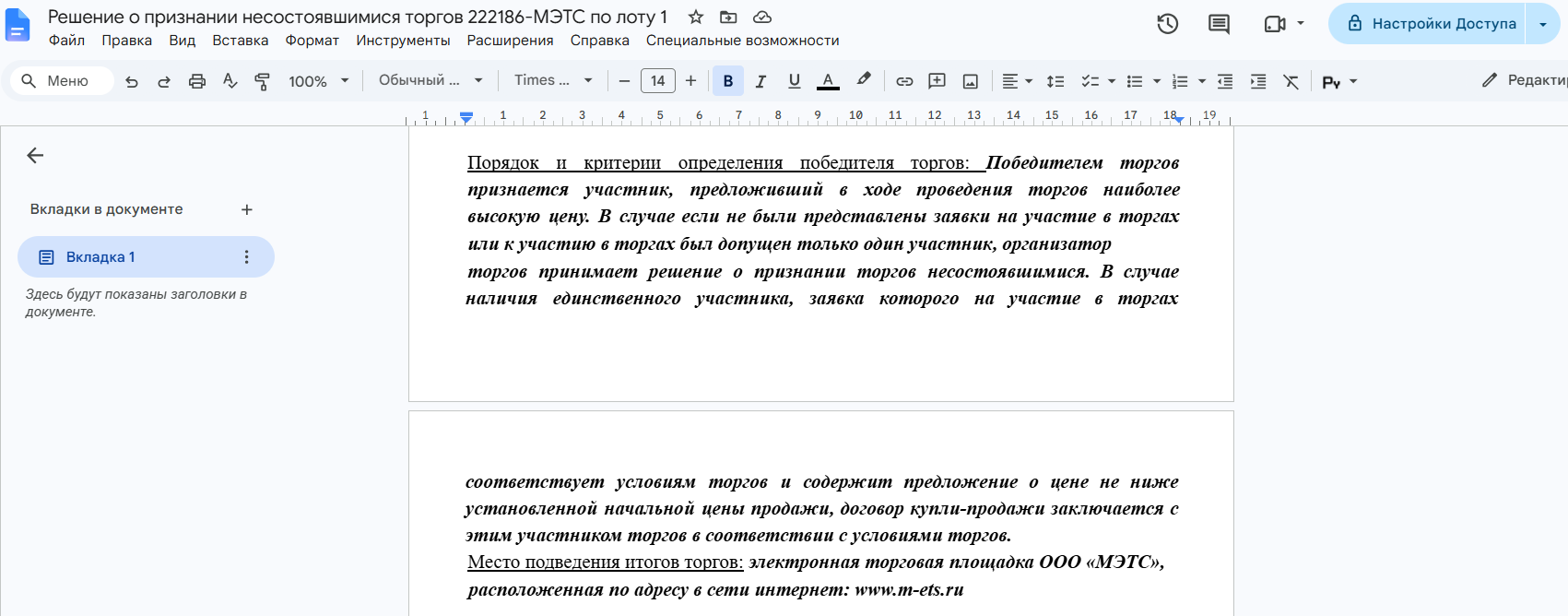Clear text formatting

(1291, 81)
